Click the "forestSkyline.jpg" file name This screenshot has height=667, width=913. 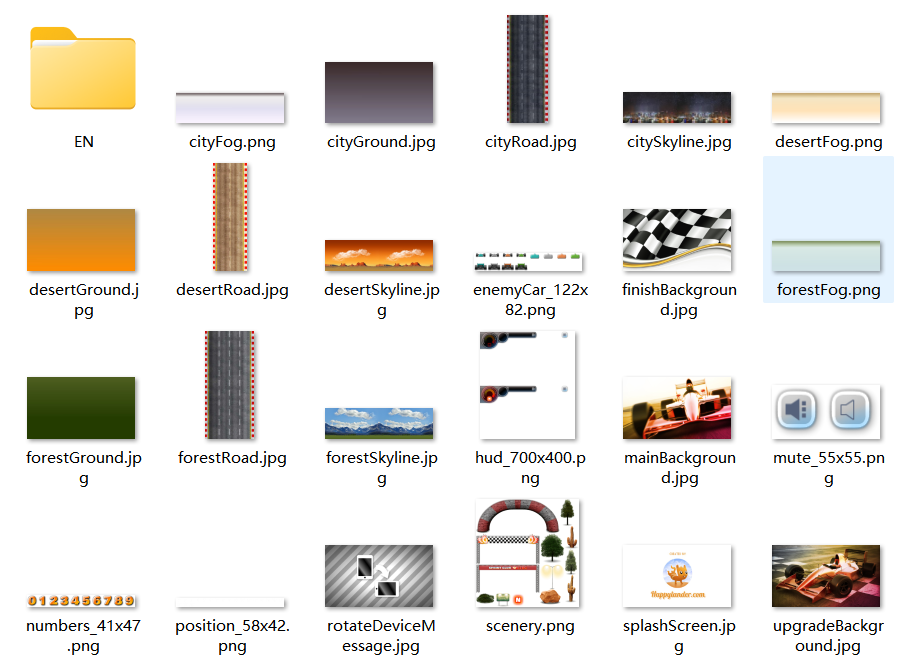(381, 468)
